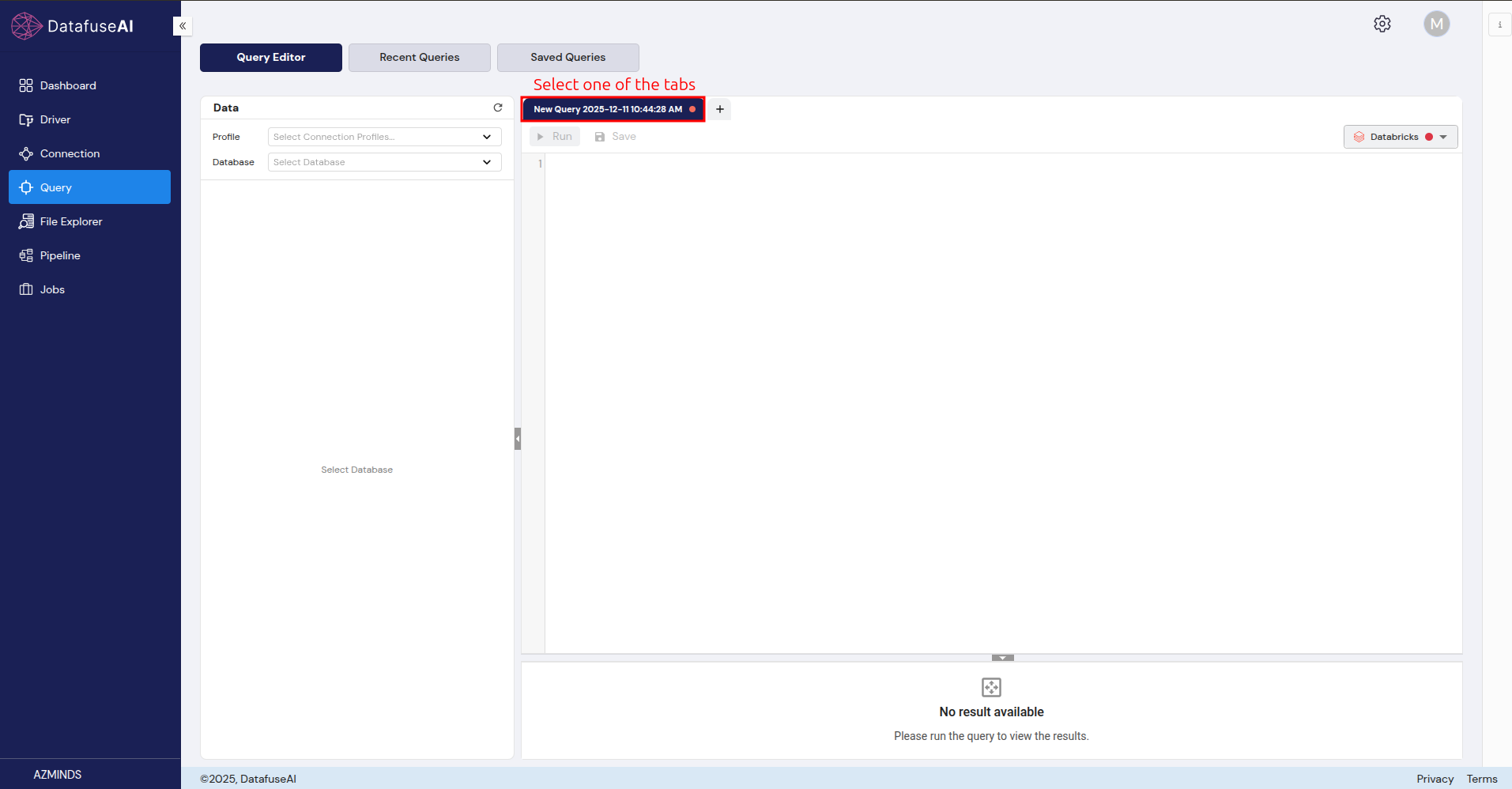Open the settings gear menu
The height and width of the screenshot is (789, 1512).
click(x=1382, y=24)
